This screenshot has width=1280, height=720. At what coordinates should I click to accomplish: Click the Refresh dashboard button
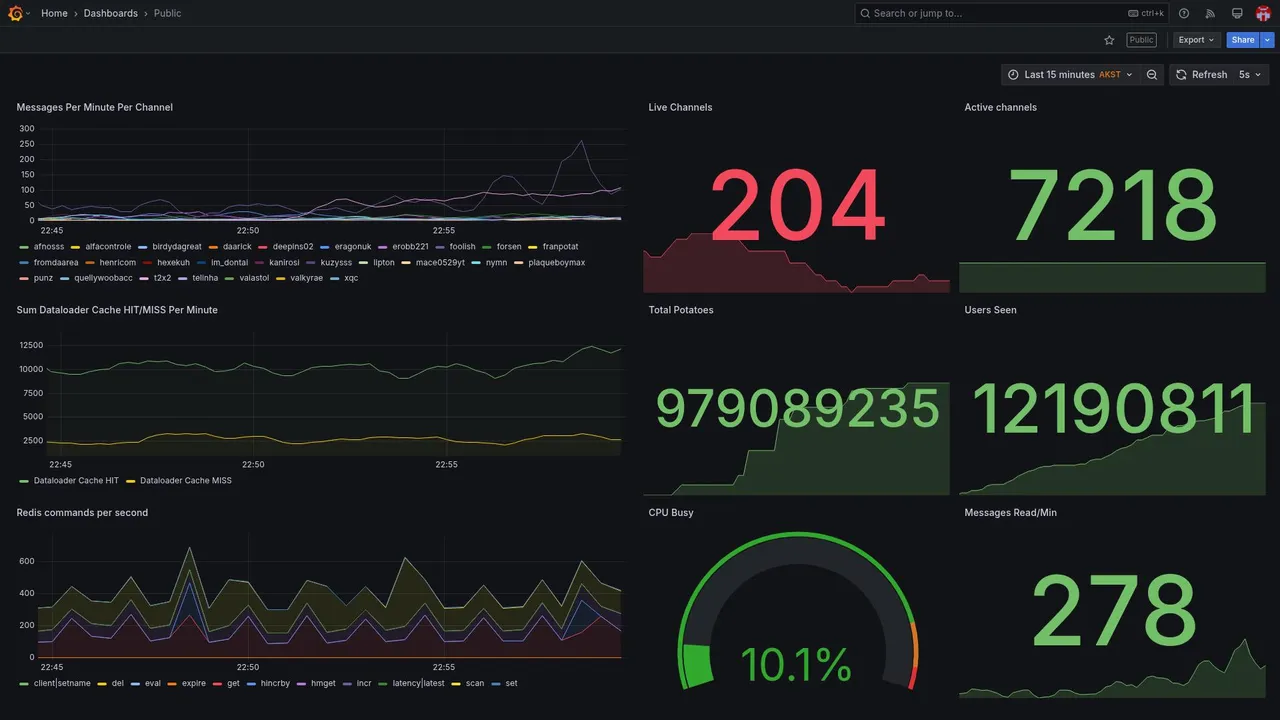(1201, 75)
